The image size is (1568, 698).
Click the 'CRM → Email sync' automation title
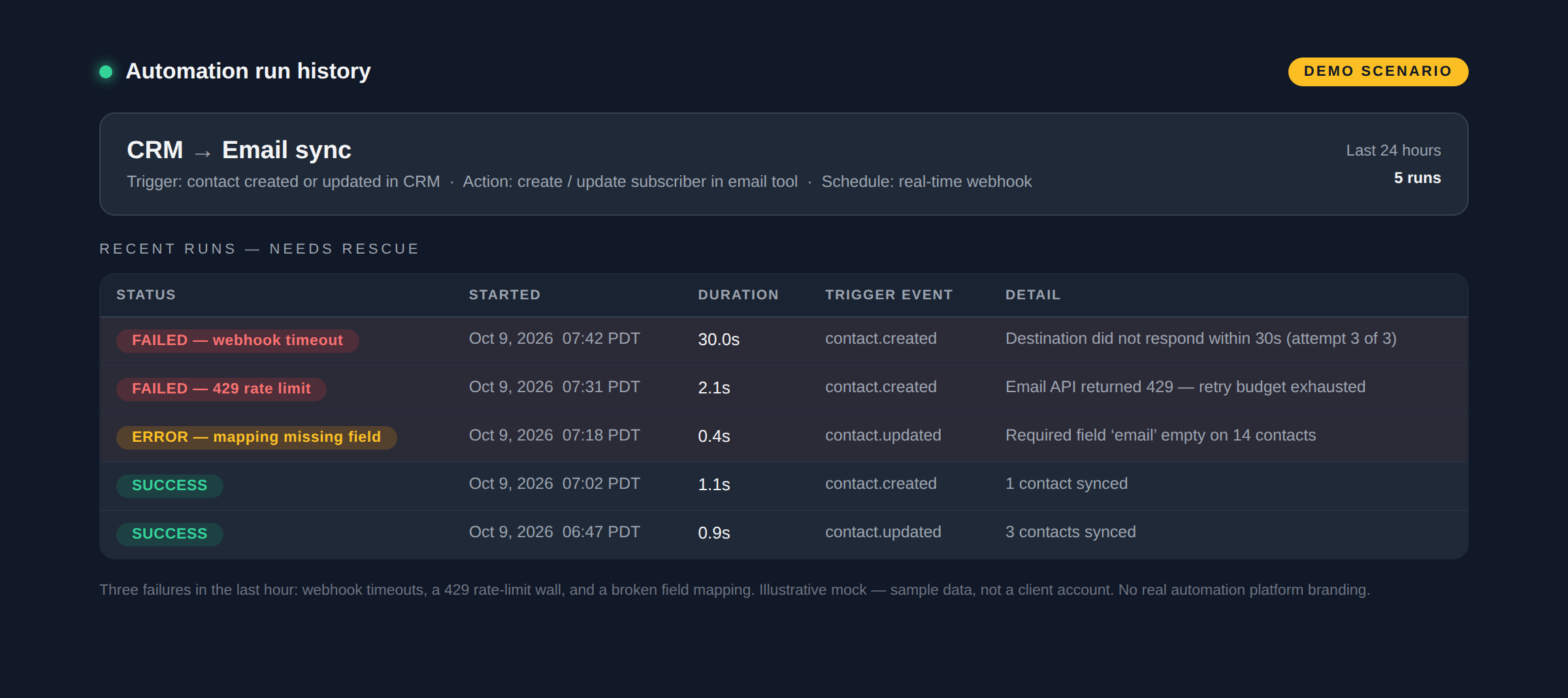[x=239, y=150]
